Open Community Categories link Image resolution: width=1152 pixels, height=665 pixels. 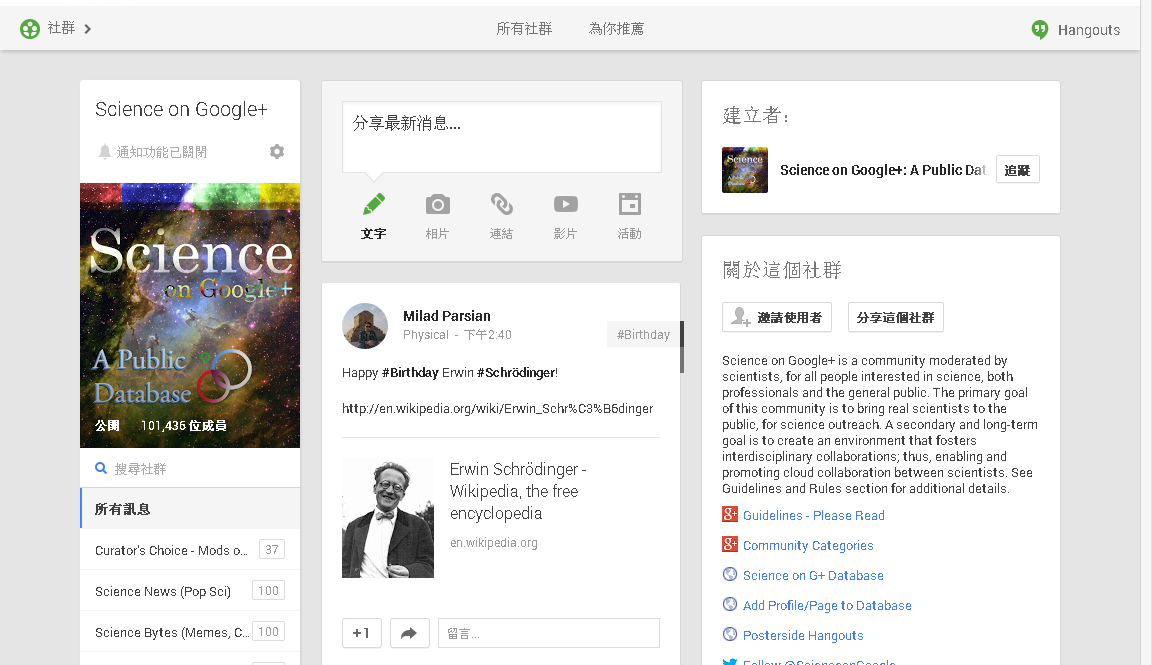[x=808, y=546]
